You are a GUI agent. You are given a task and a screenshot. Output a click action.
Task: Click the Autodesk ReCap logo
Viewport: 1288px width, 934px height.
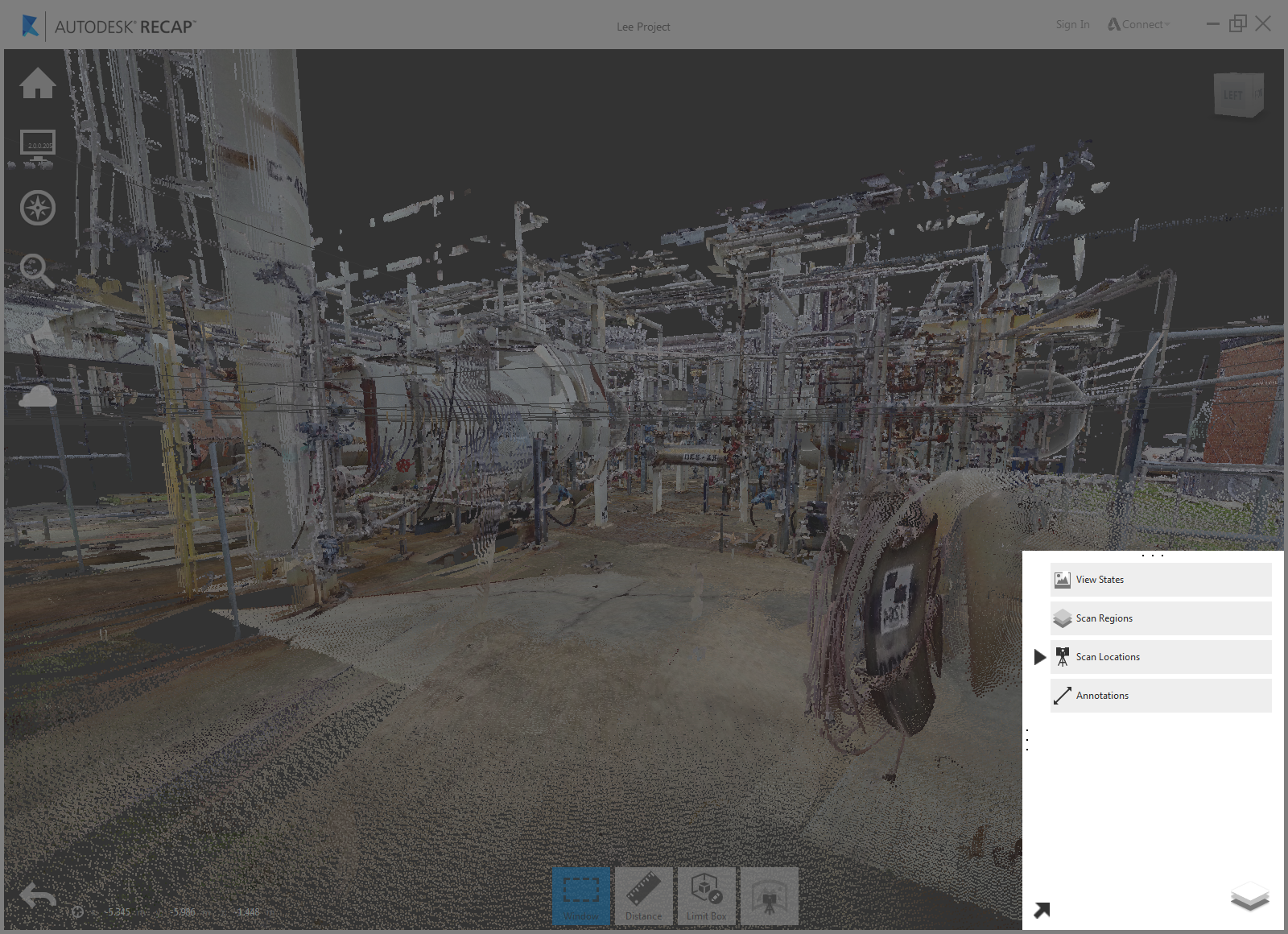tap(109, 26)
